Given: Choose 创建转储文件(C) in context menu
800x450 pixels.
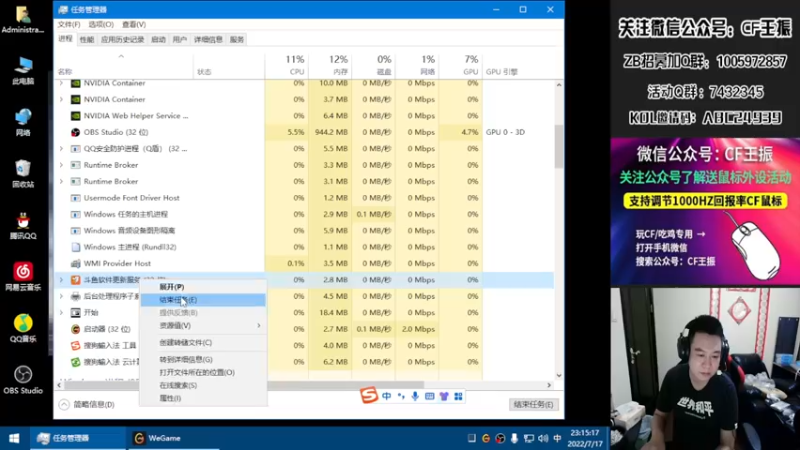Looking at the screenshot, I should [x=203, y=342].
